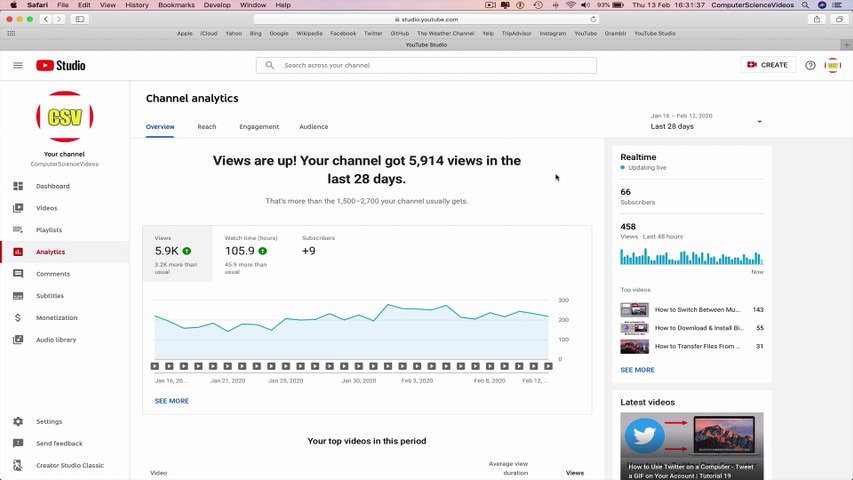853x480 pixels.
Task: Open the Audio library icon
Action: click(x=18, y=340)
